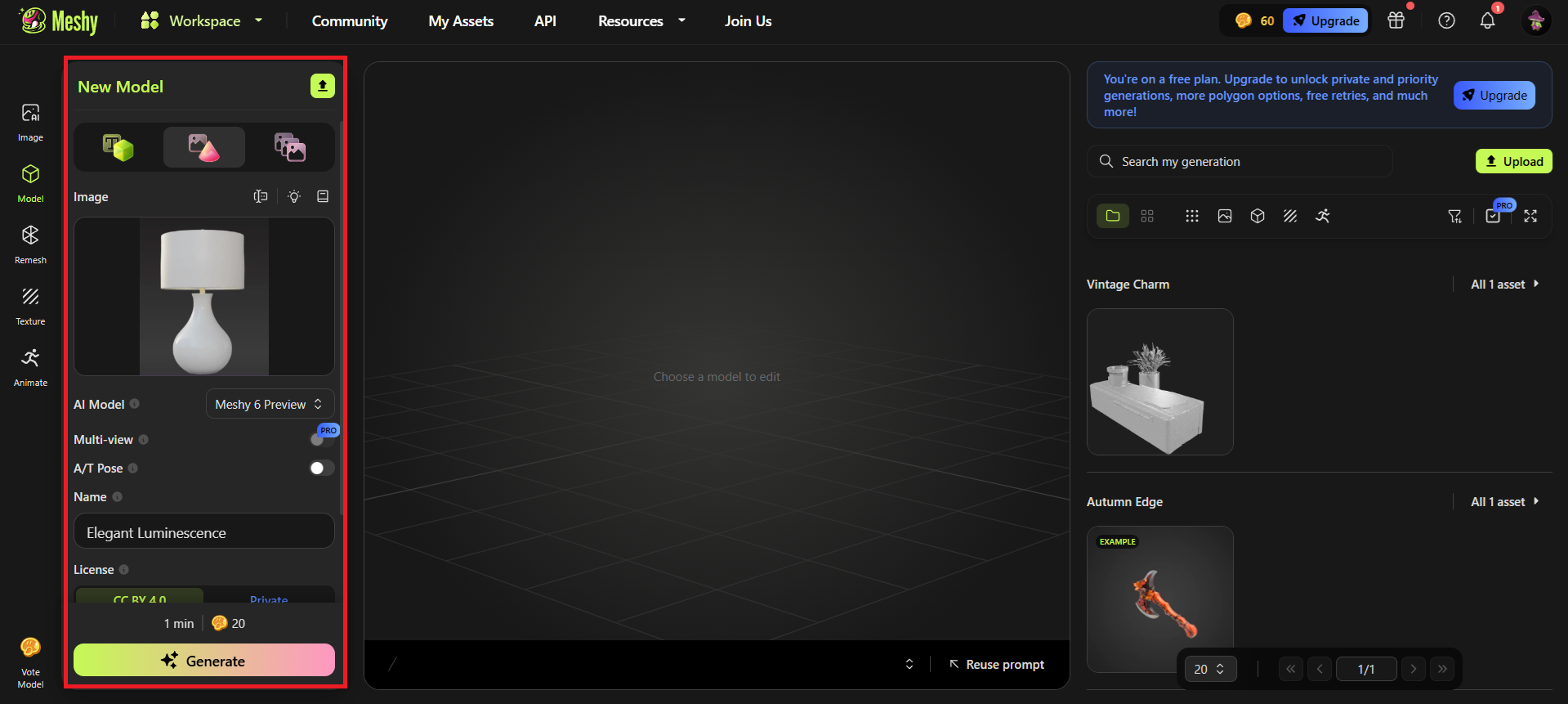Image resolution: width=1568 pixels, height=704 pixels.
Task: Open the API menu item
Action: click(545, 21)
